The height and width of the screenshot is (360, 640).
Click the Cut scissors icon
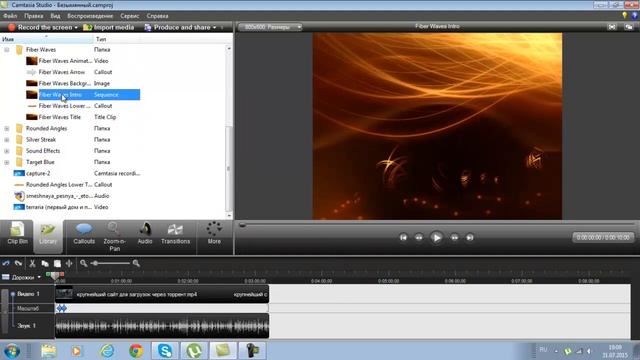(32, 263)
